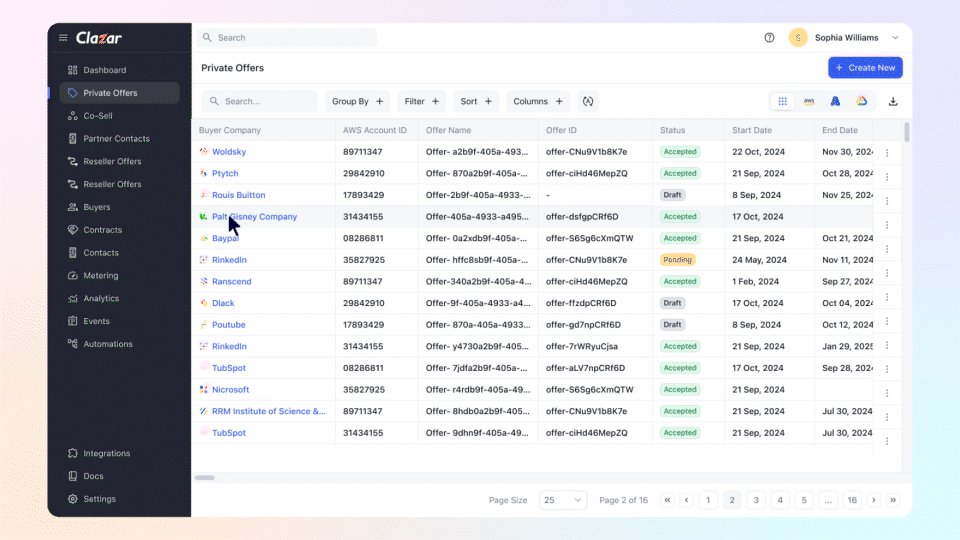Open row actions menu for Rouis Buitton
The width and height of the screenshot is (960, 540).
click(887, 201)
